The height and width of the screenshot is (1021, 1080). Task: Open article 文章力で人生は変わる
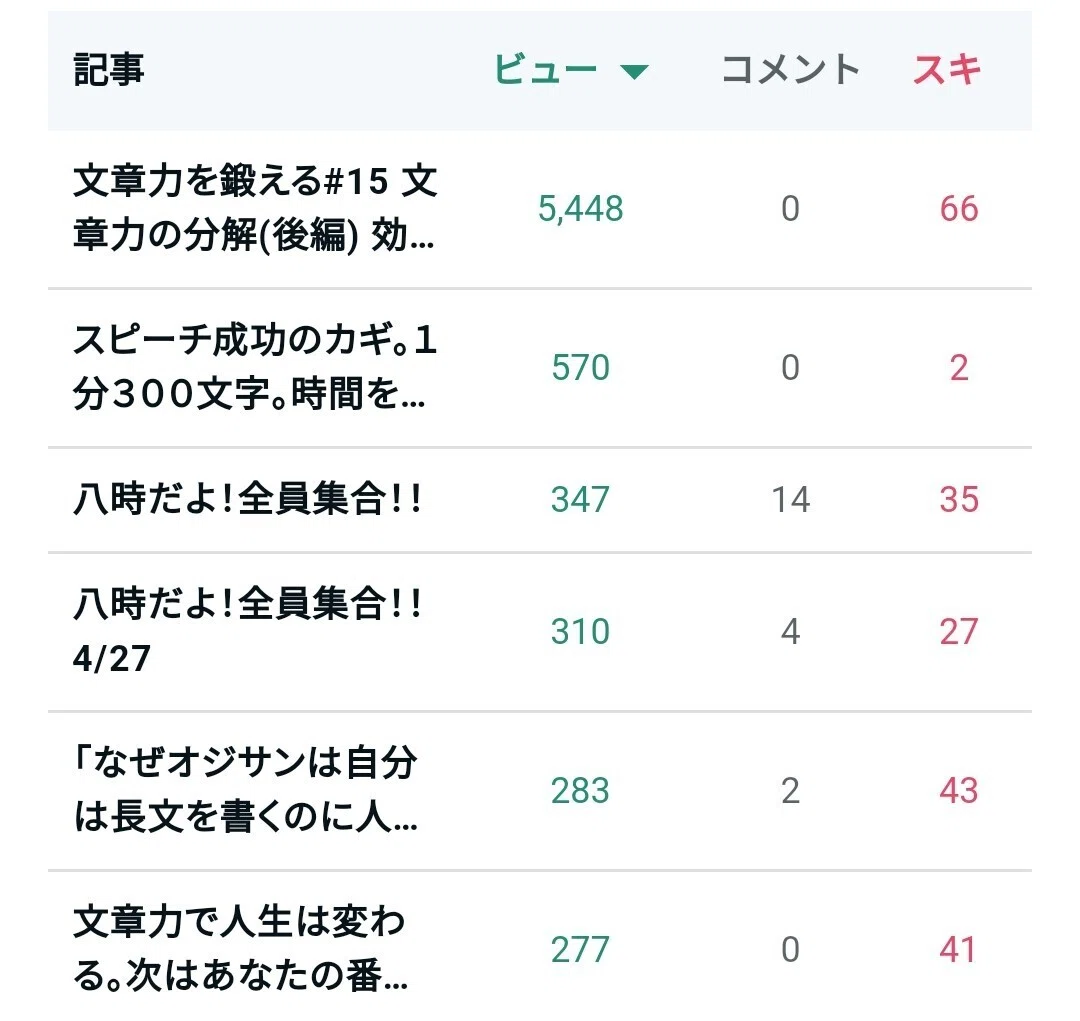241,949
